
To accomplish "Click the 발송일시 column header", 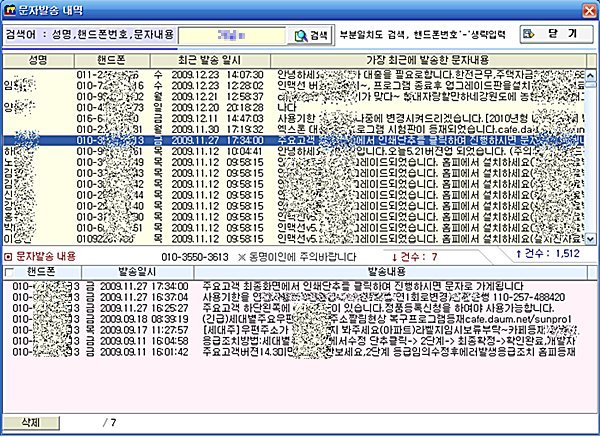I will click(x=137, y=272).
